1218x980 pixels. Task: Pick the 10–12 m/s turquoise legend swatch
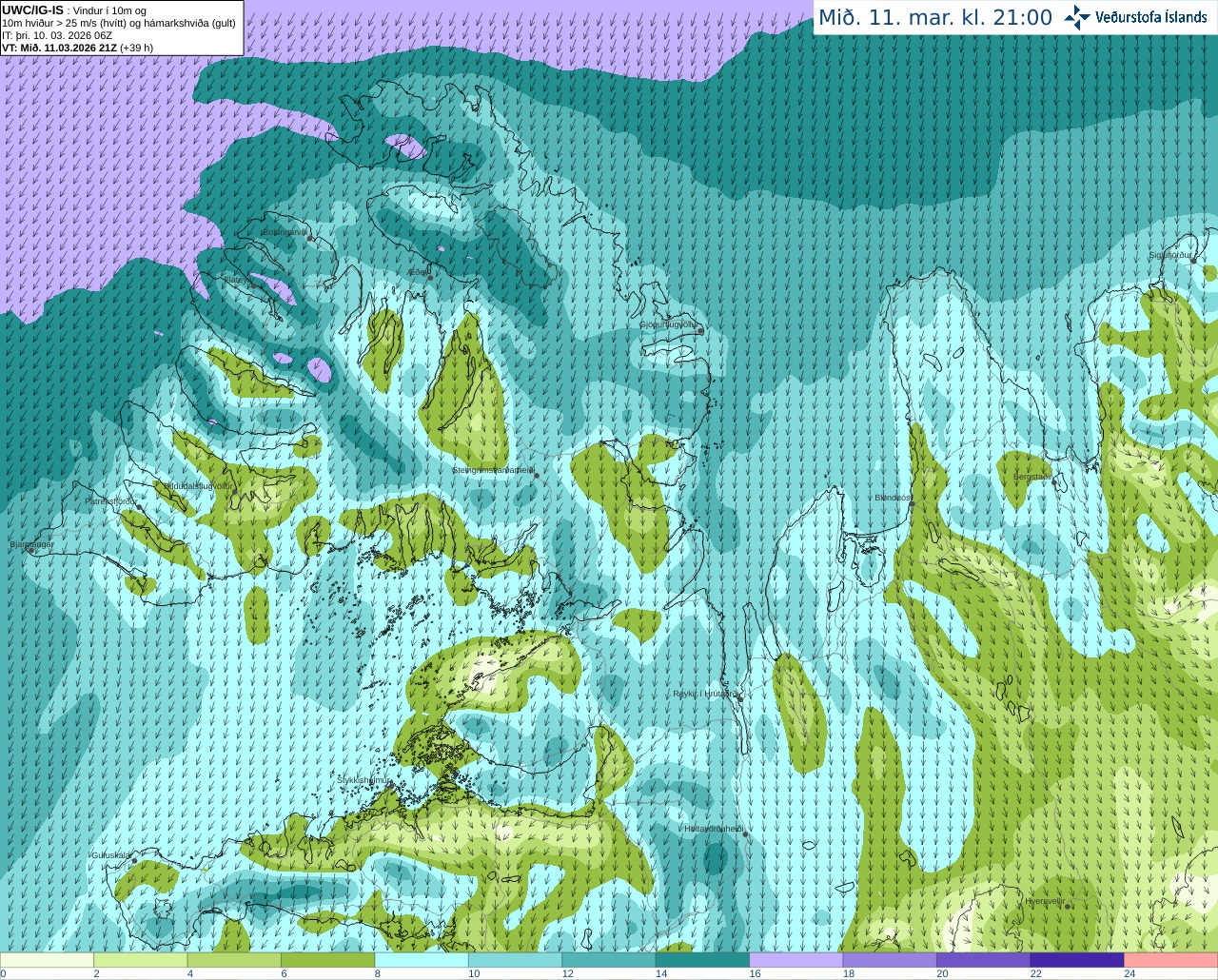pyautogui.click(x=515, y=960)
